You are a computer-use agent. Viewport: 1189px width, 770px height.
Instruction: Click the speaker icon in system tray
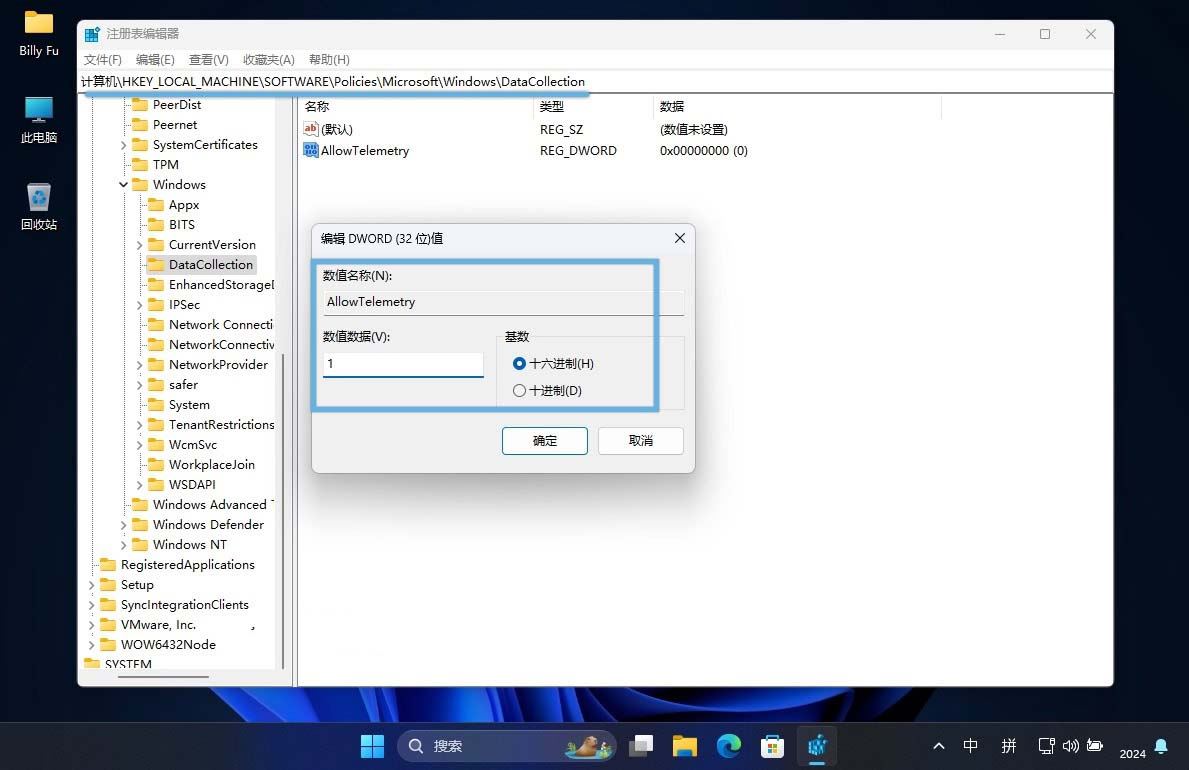tap(1071, 746)
